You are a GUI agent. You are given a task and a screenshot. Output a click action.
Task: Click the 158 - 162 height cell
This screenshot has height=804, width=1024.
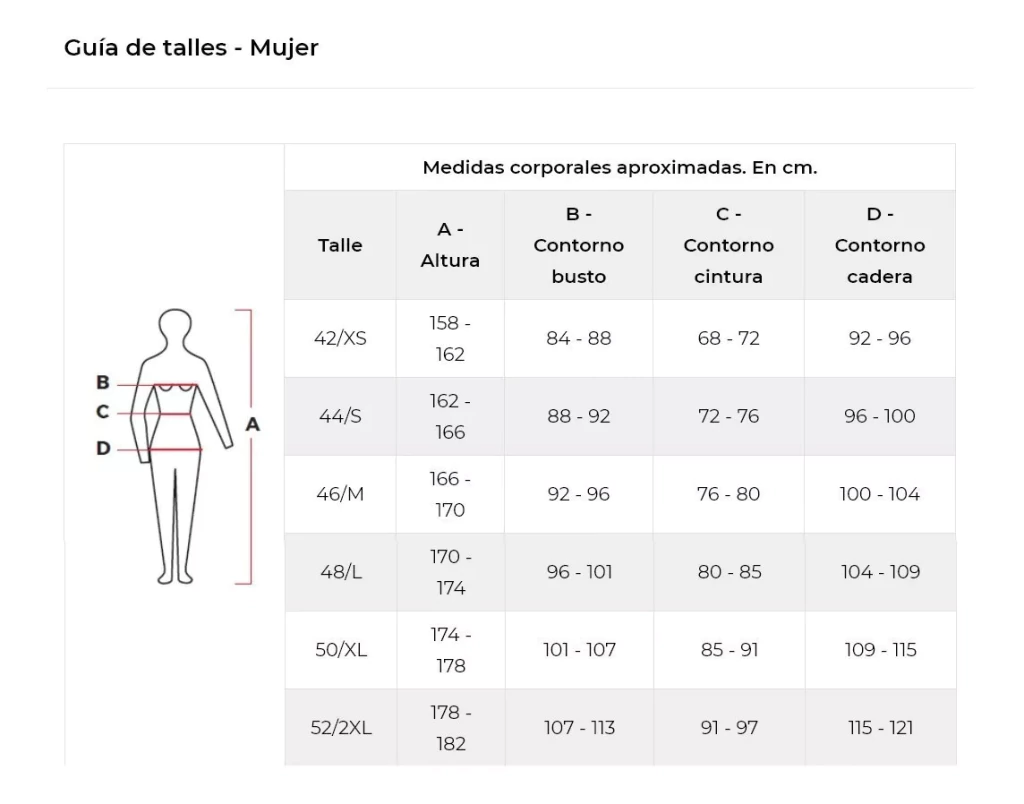(x=450, y=338)
